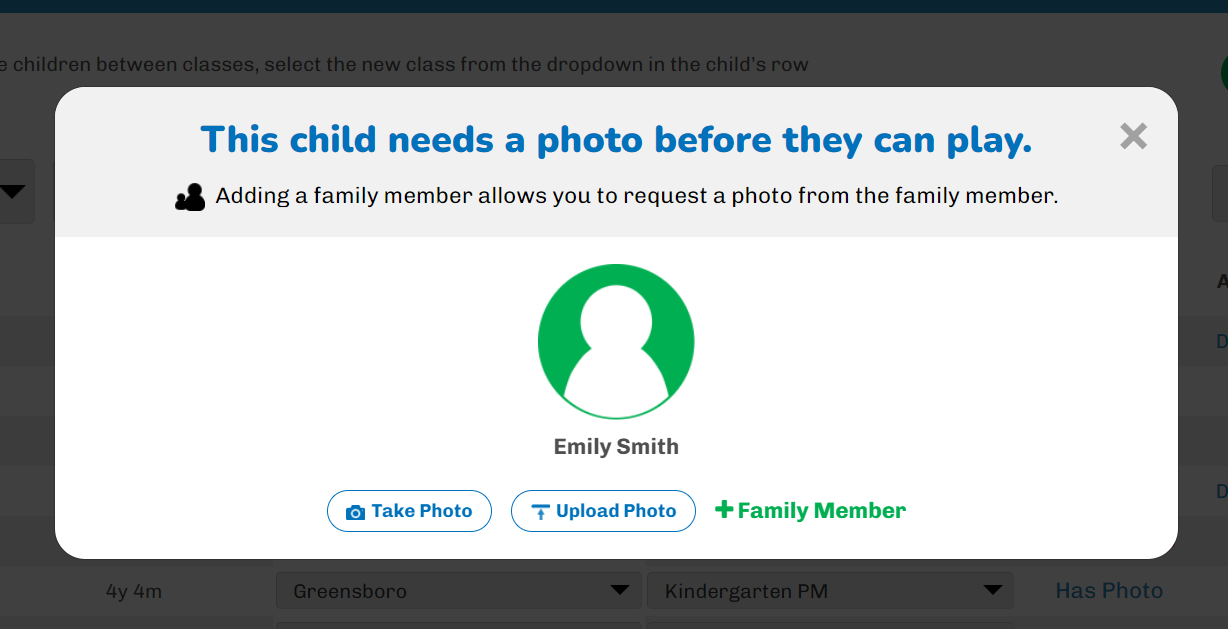
Task: Expand the partially hidden left-edge dropdown arrow
Action: point(13,191)
